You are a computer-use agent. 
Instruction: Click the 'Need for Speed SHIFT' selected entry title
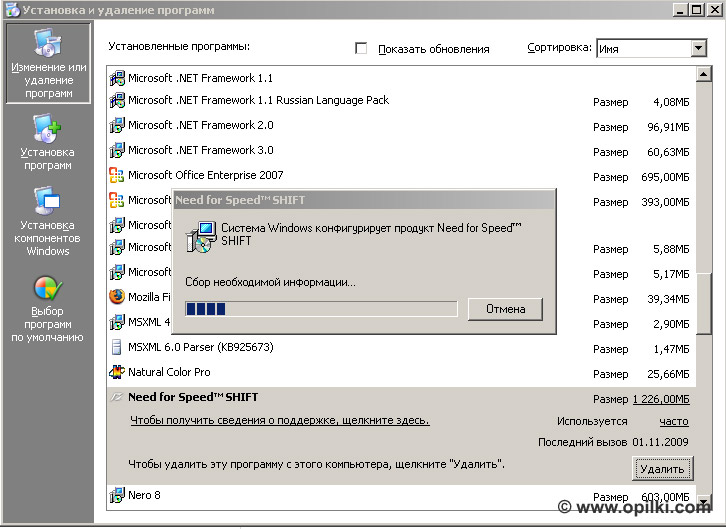(193, 397)
